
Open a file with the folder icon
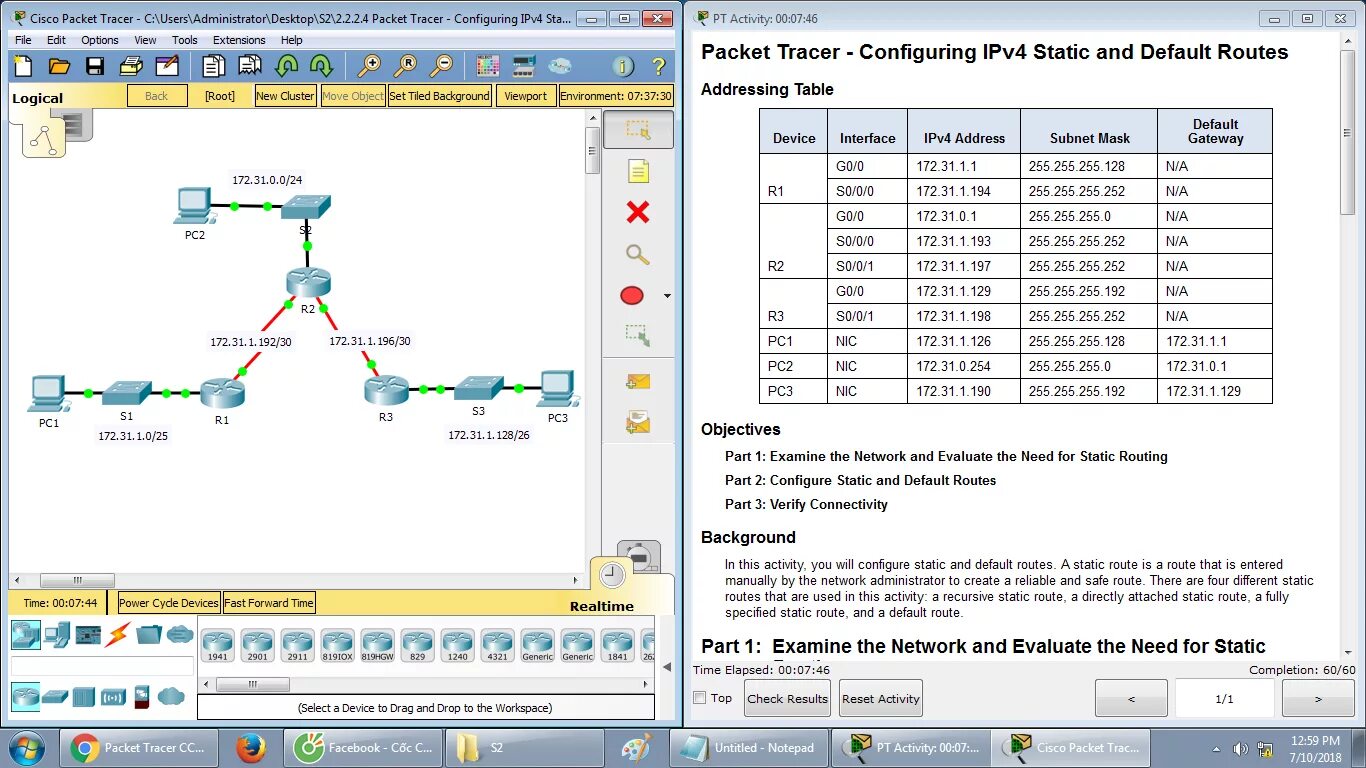tap(59, 67)
